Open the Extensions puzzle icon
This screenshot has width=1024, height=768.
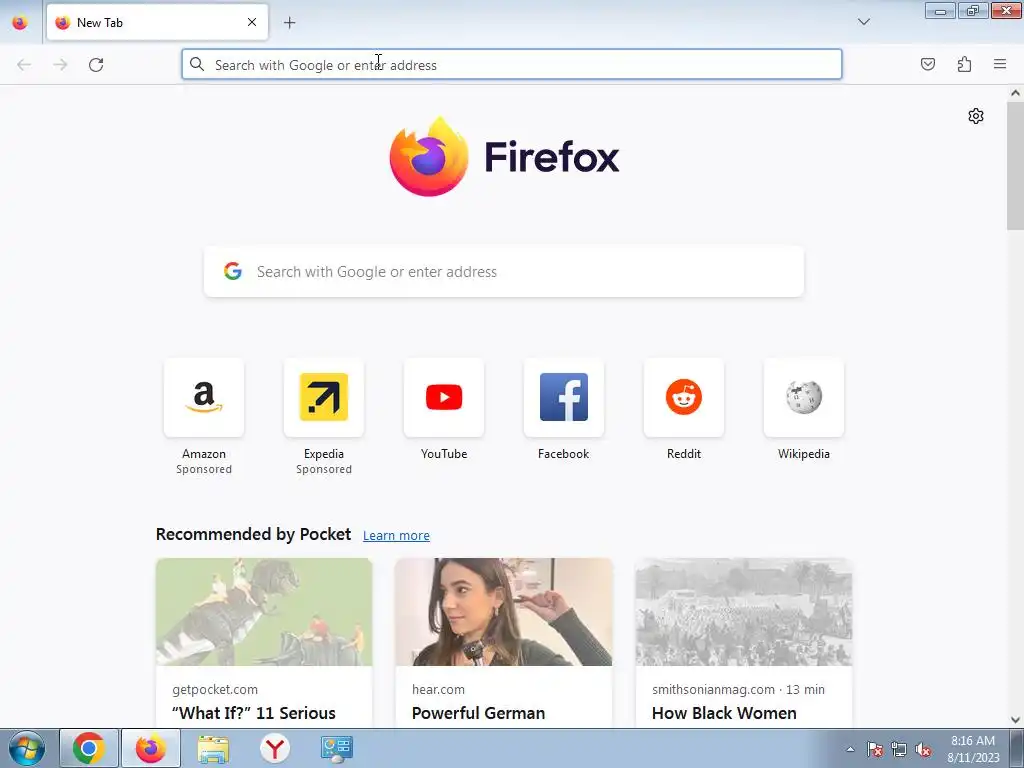(x=964, y=64)
